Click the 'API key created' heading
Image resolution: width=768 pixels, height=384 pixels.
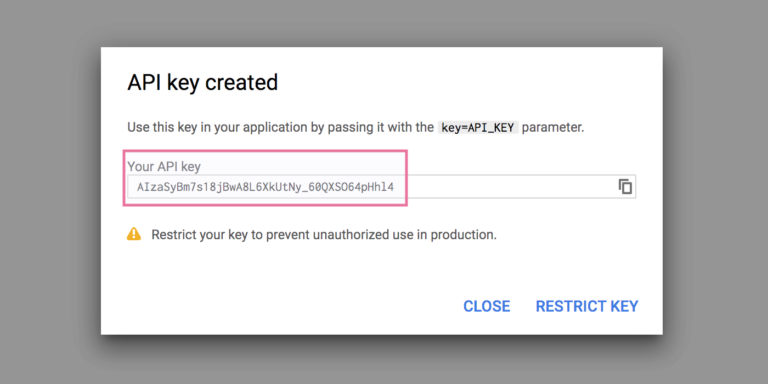[202, 82]
